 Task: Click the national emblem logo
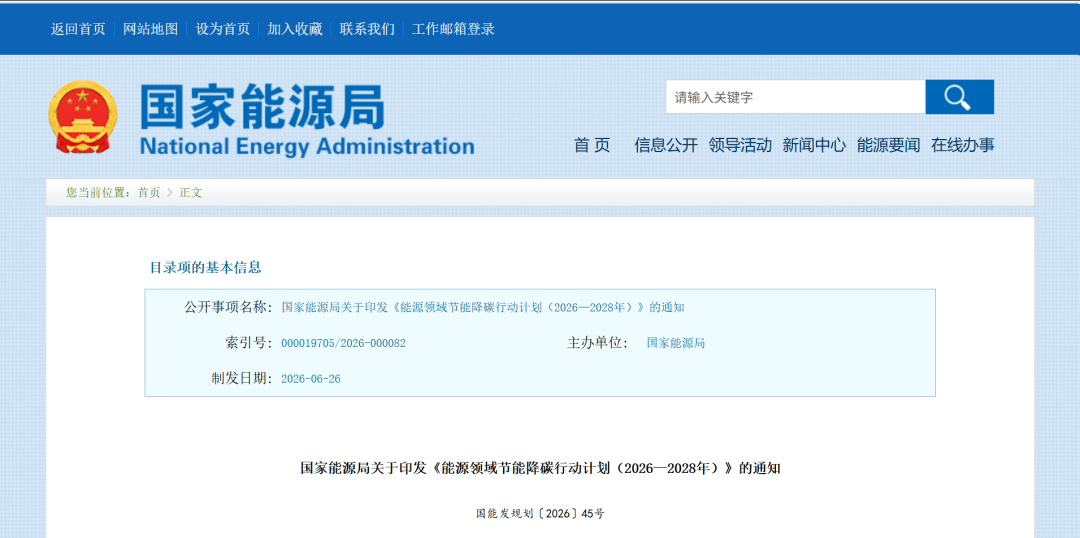pos(83,116)
